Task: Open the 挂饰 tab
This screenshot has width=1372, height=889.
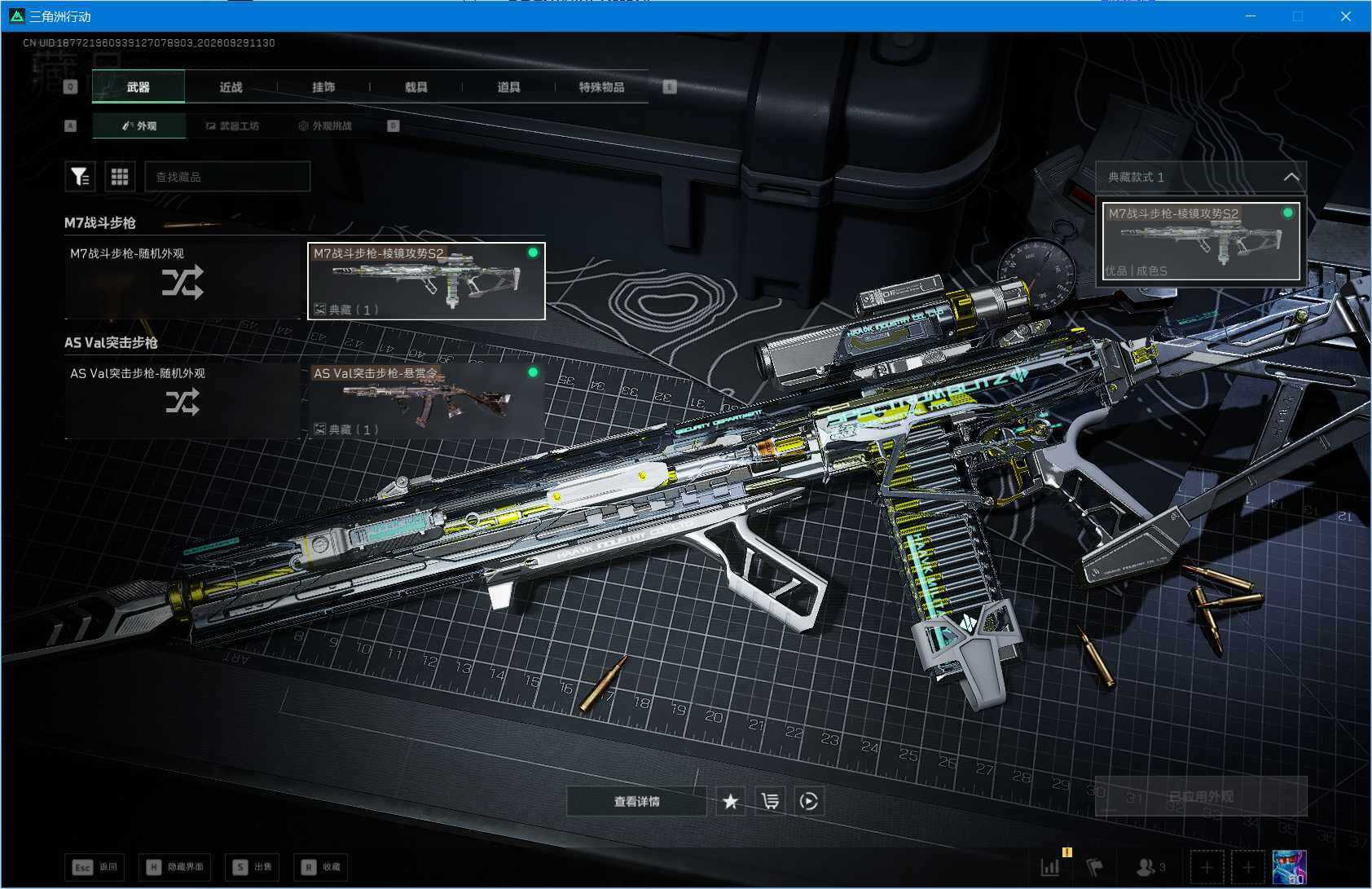Action: coord(323,87)
